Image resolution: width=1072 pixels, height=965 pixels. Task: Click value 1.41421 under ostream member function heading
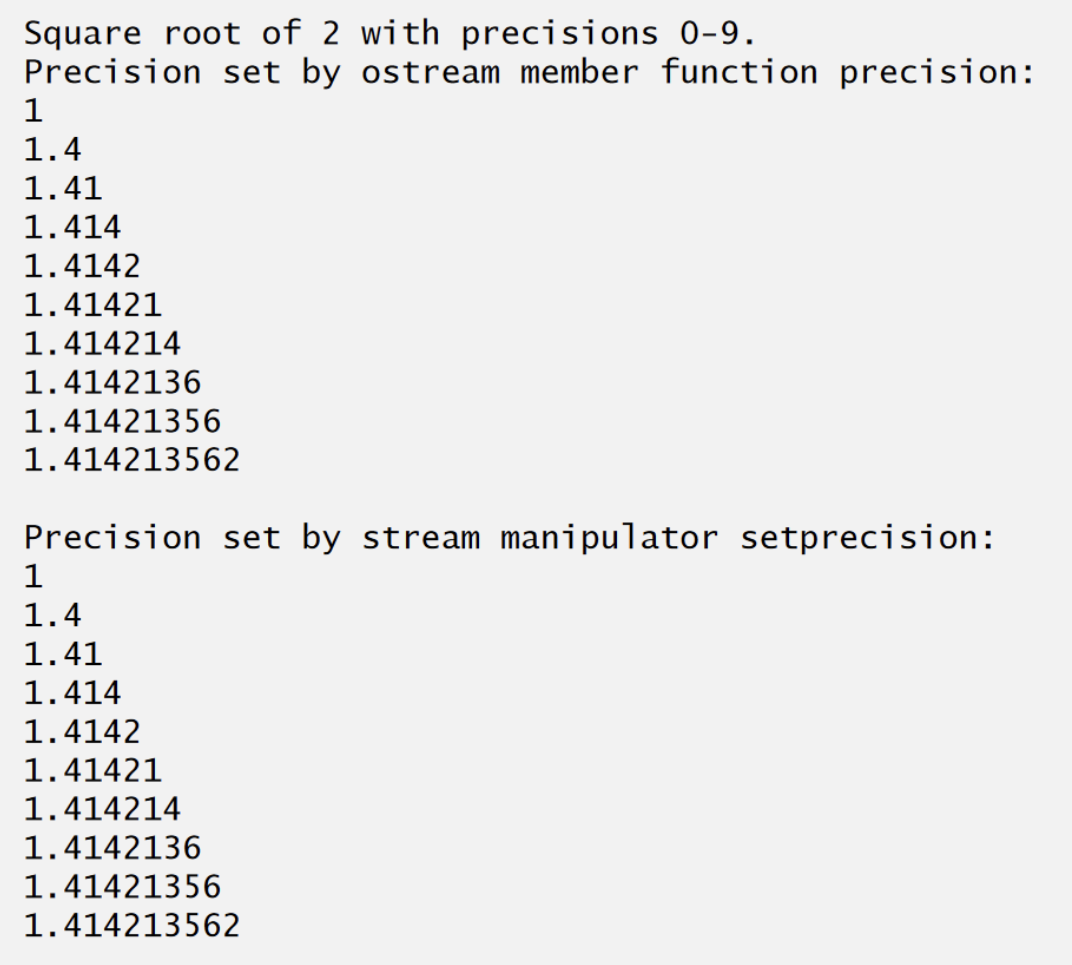(92, 305)
